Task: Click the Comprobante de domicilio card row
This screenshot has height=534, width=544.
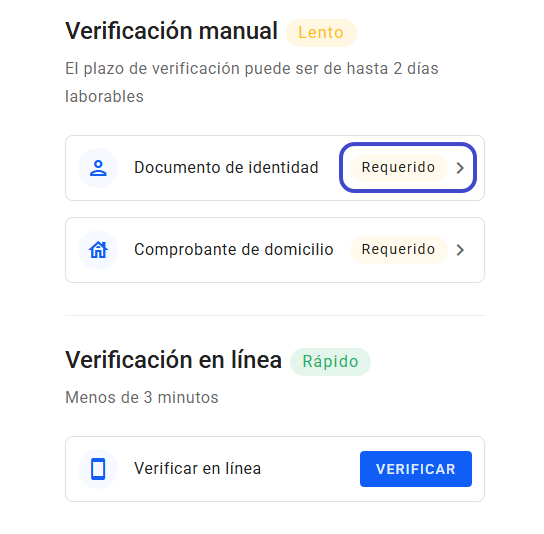Action: click(x=275, y=250)
